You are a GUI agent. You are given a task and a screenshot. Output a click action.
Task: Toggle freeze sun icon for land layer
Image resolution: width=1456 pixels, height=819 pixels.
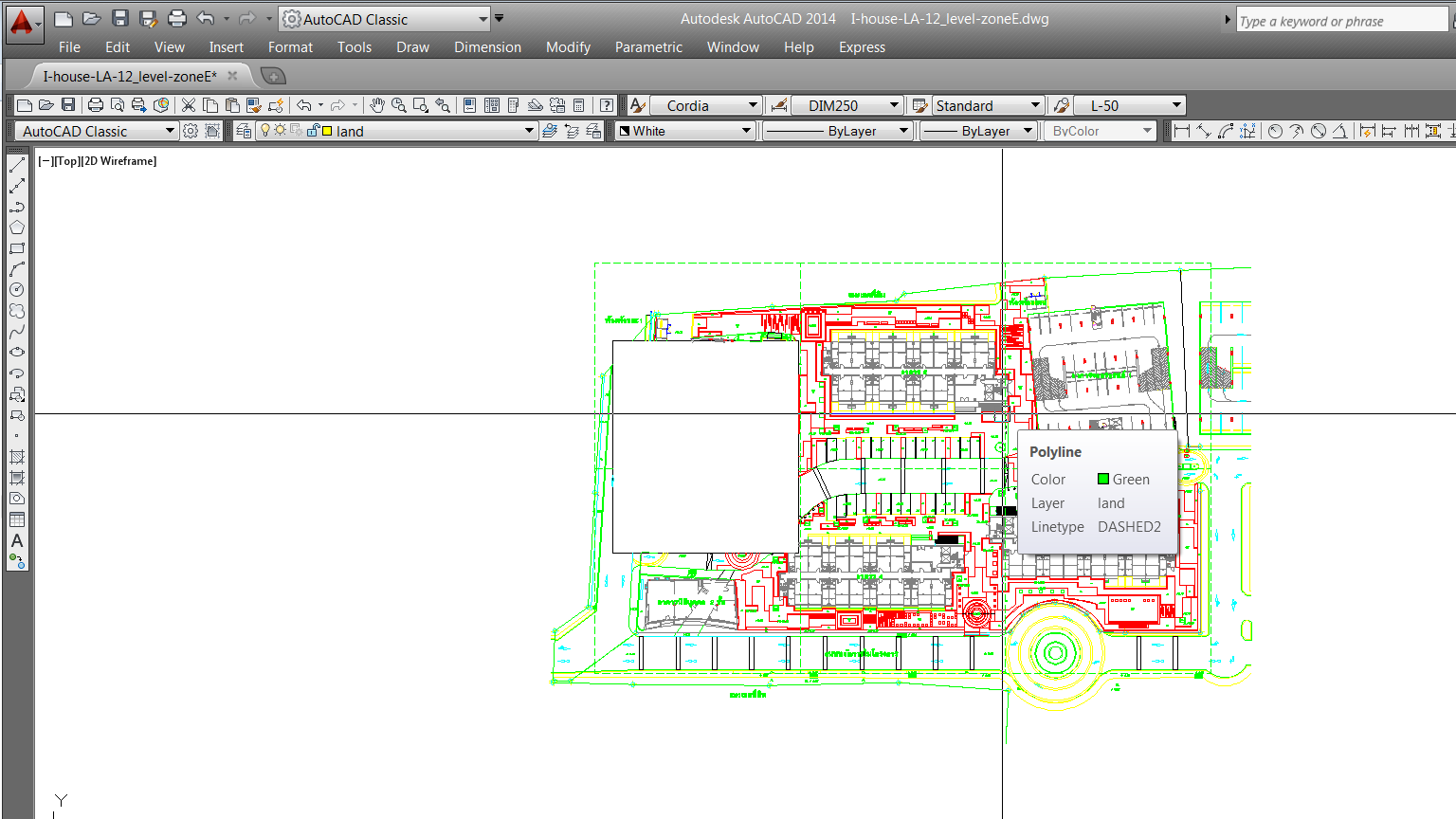pyautogui.click(x=281, y=131)
